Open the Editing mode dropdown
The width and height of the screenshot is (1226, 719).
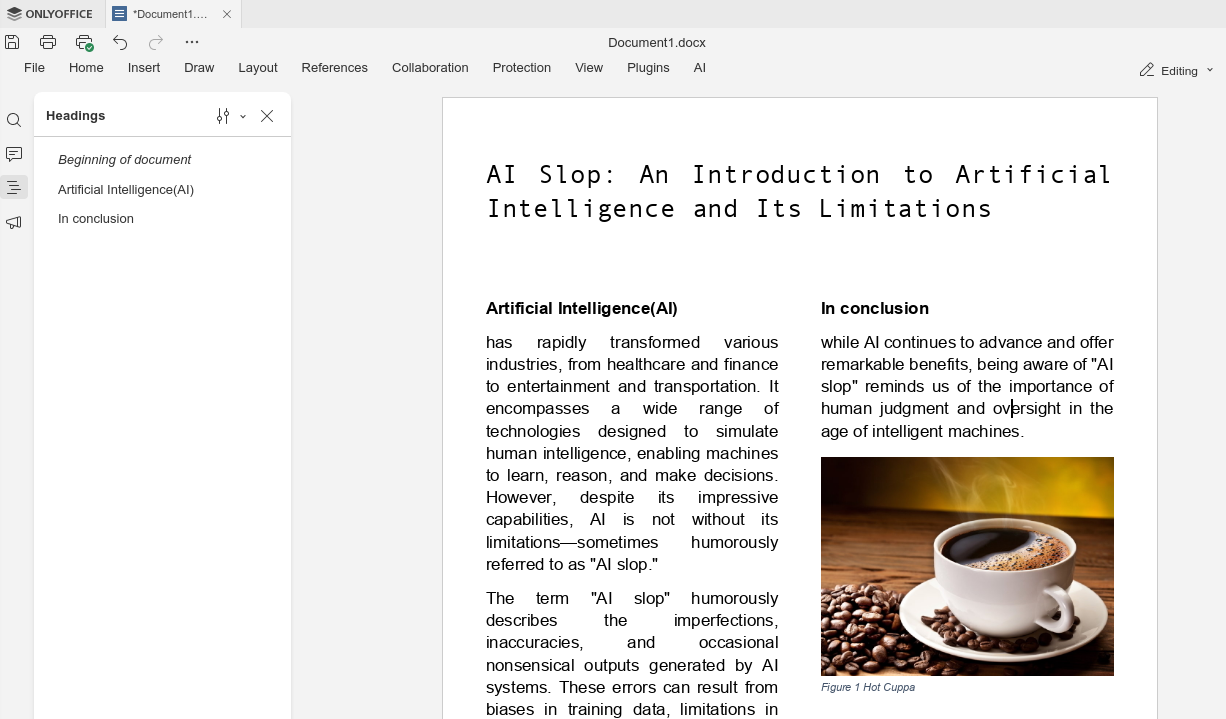[x=1176, y=71]
